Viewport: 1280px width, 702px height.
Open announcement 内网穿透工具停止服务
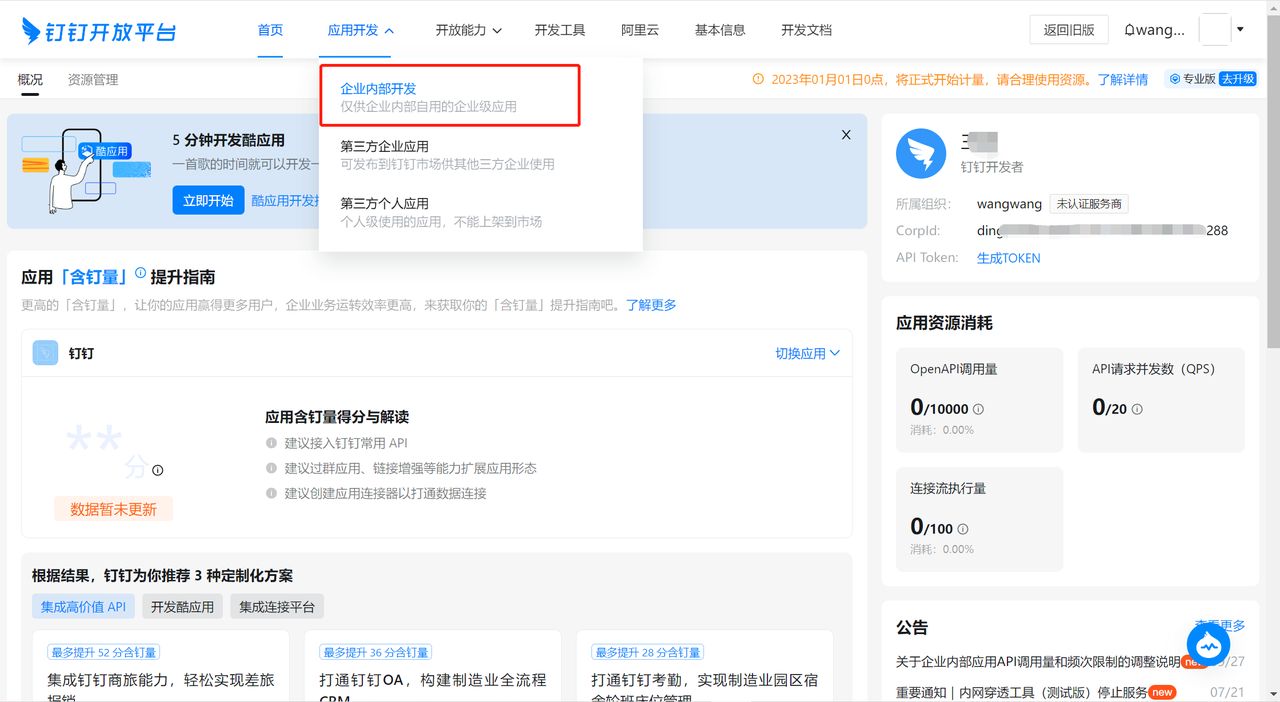1022,691
